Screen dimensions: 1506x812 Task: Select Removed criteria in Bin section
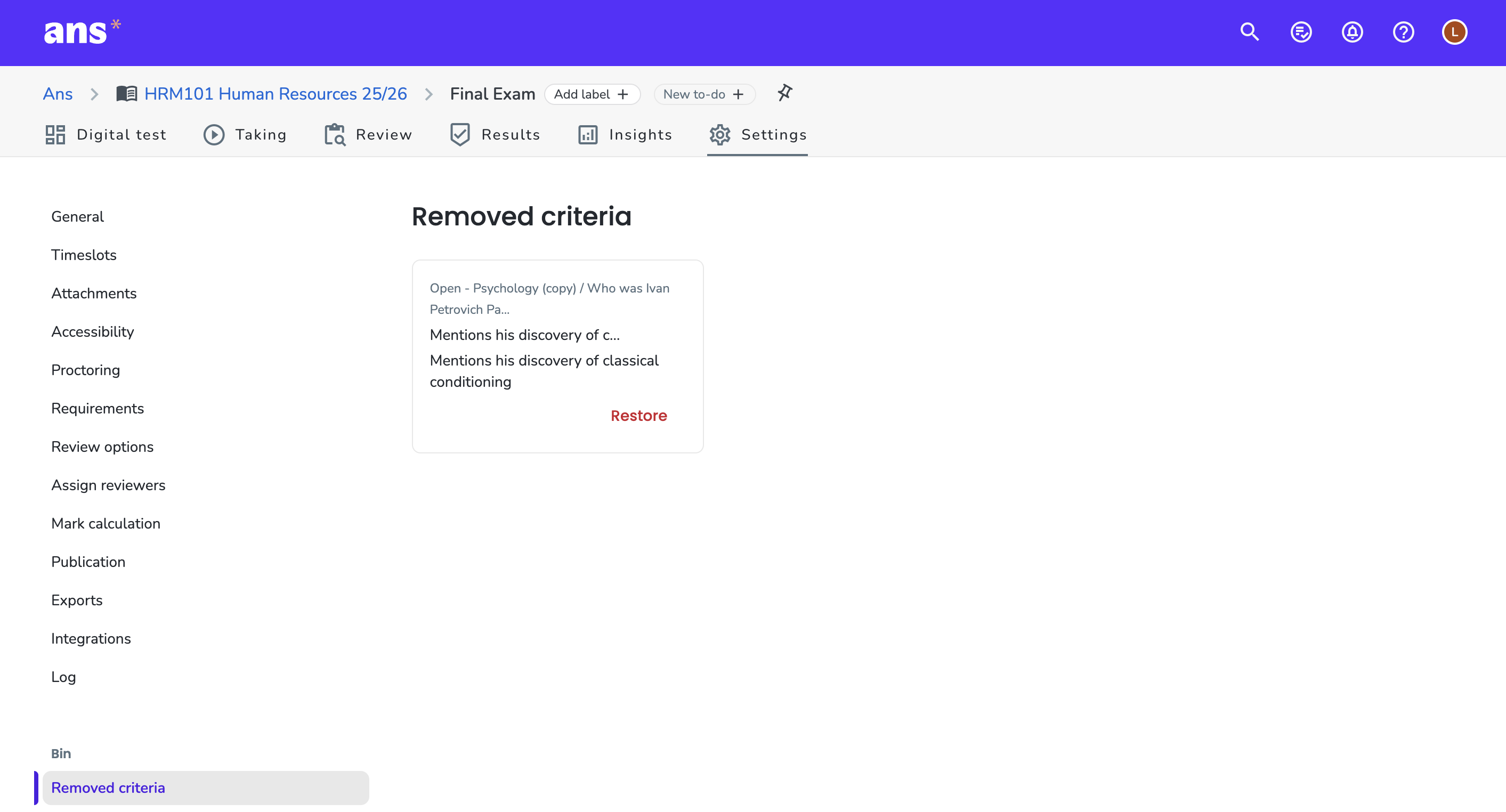click(206, 787)
